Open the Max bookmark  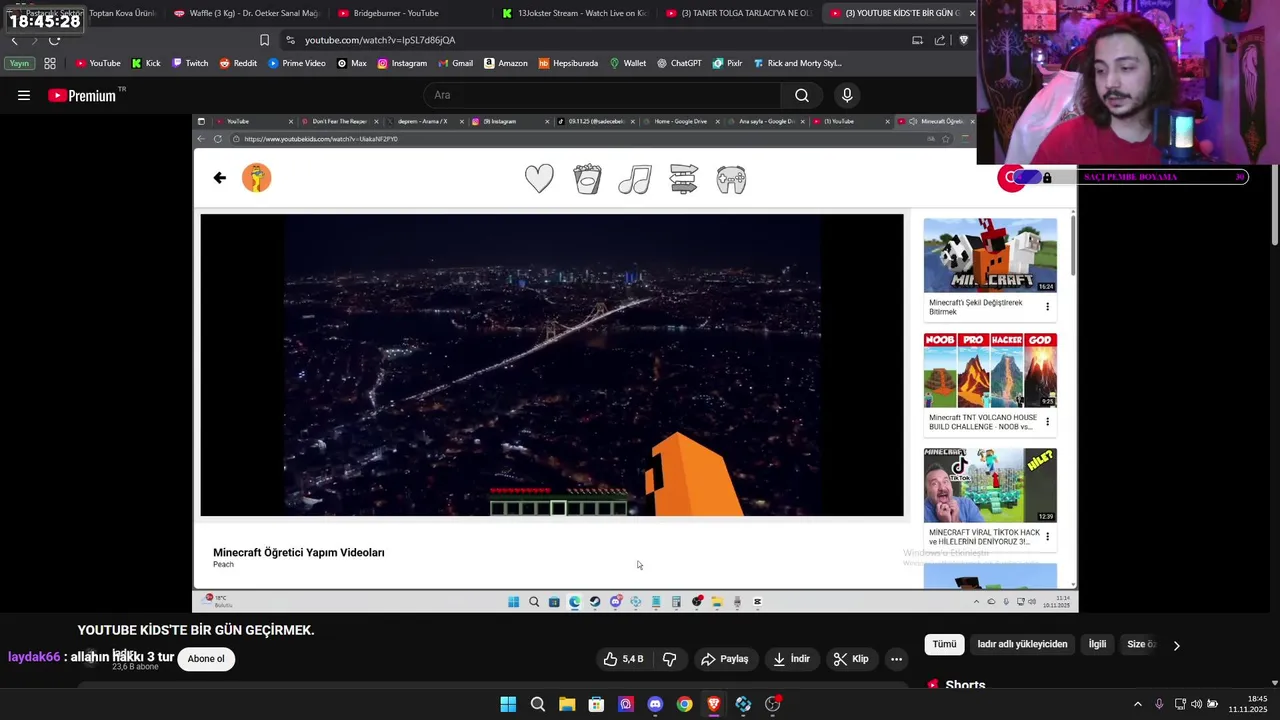(352, 63)
